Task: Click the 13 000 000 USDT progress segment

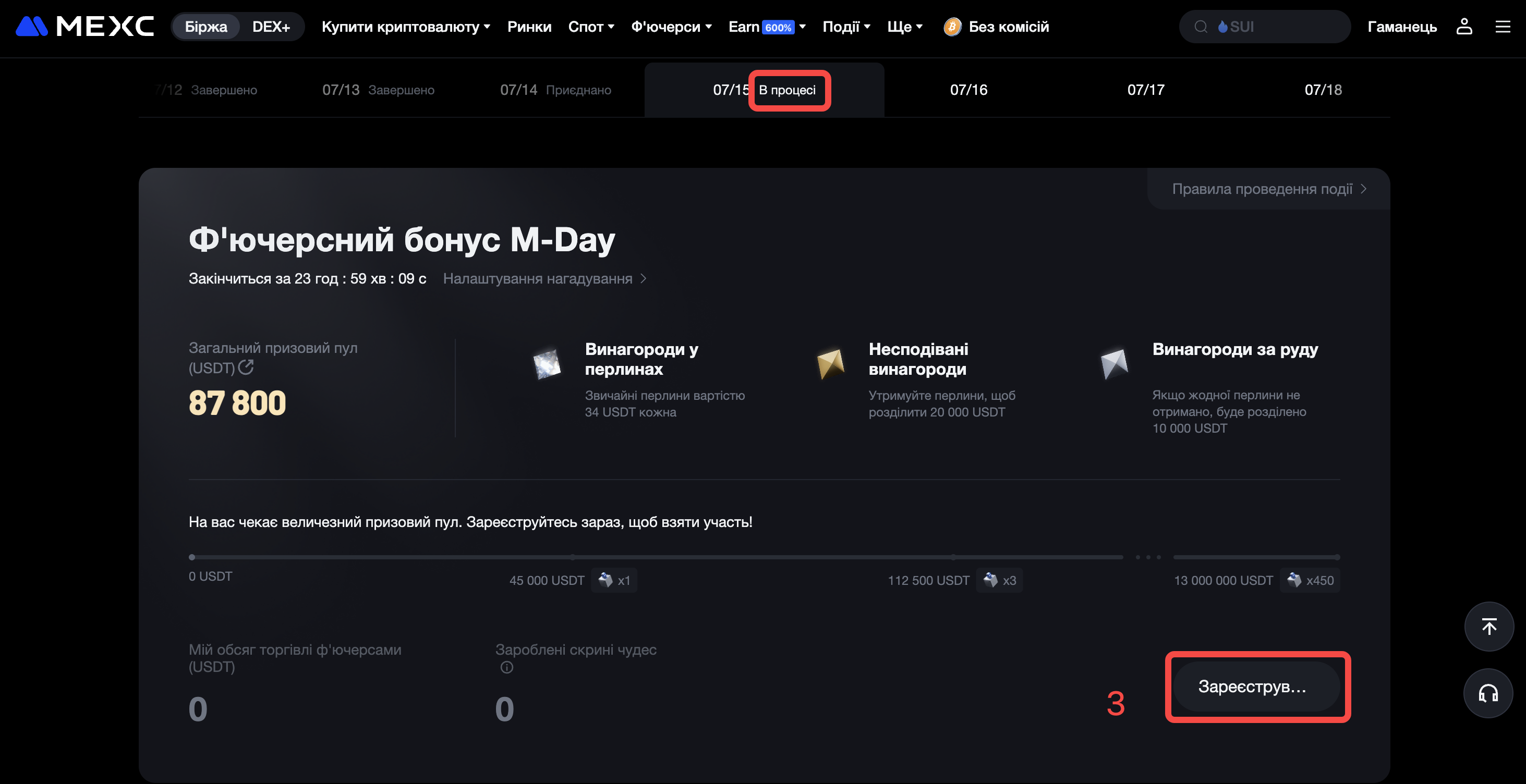Action: click(1256, 557)
